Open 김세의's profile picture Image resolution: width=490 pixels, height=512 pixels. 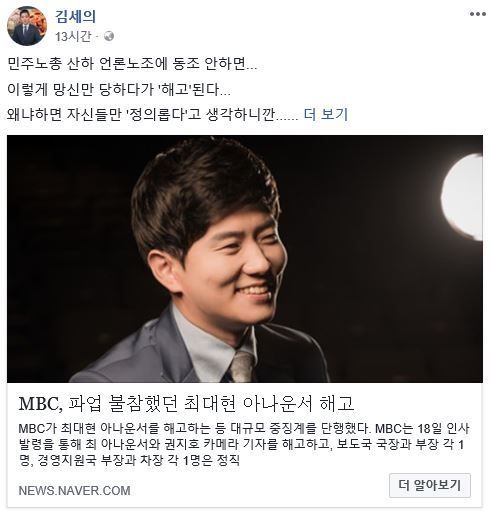pyautogui.click(x=27, y=26)
